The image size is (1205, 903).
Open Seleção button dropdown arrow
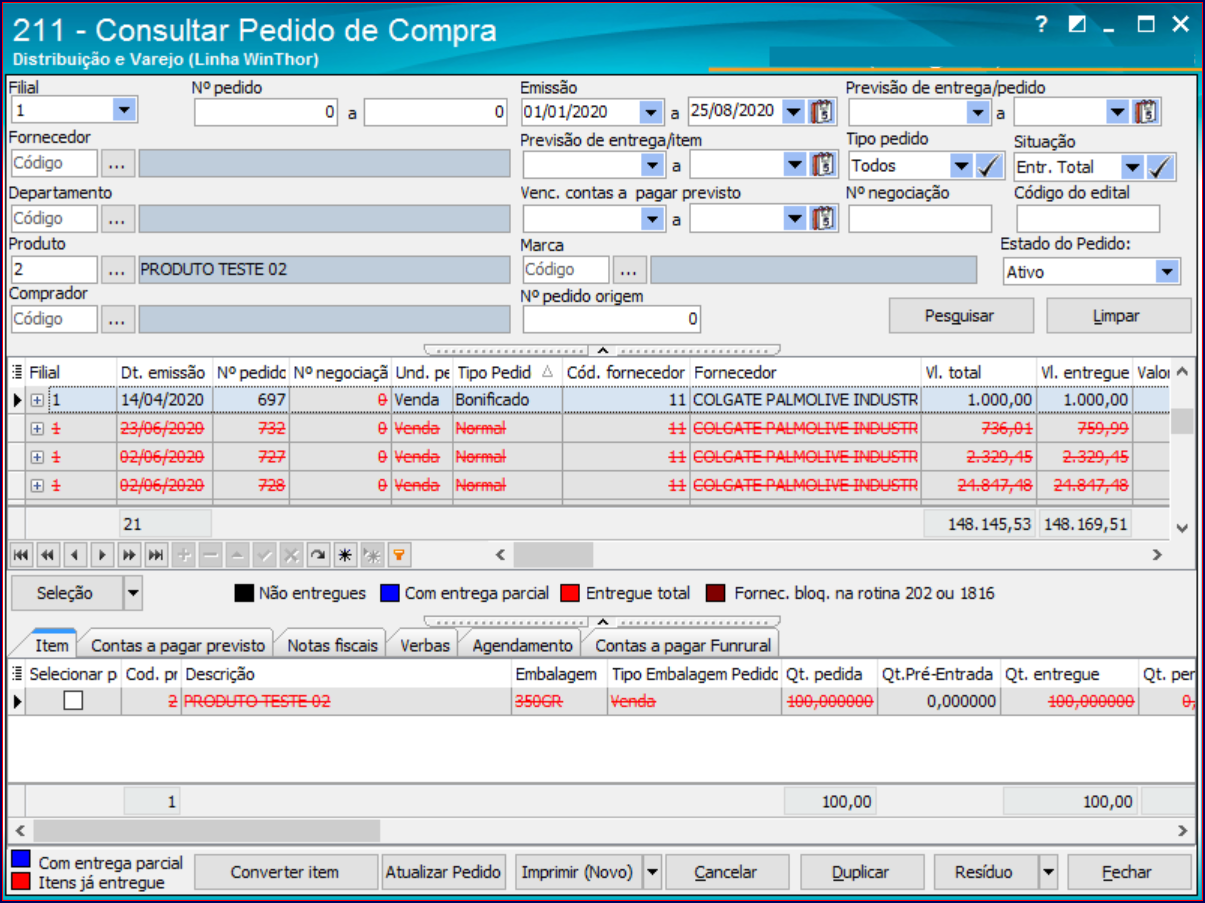tap(133, 593)
